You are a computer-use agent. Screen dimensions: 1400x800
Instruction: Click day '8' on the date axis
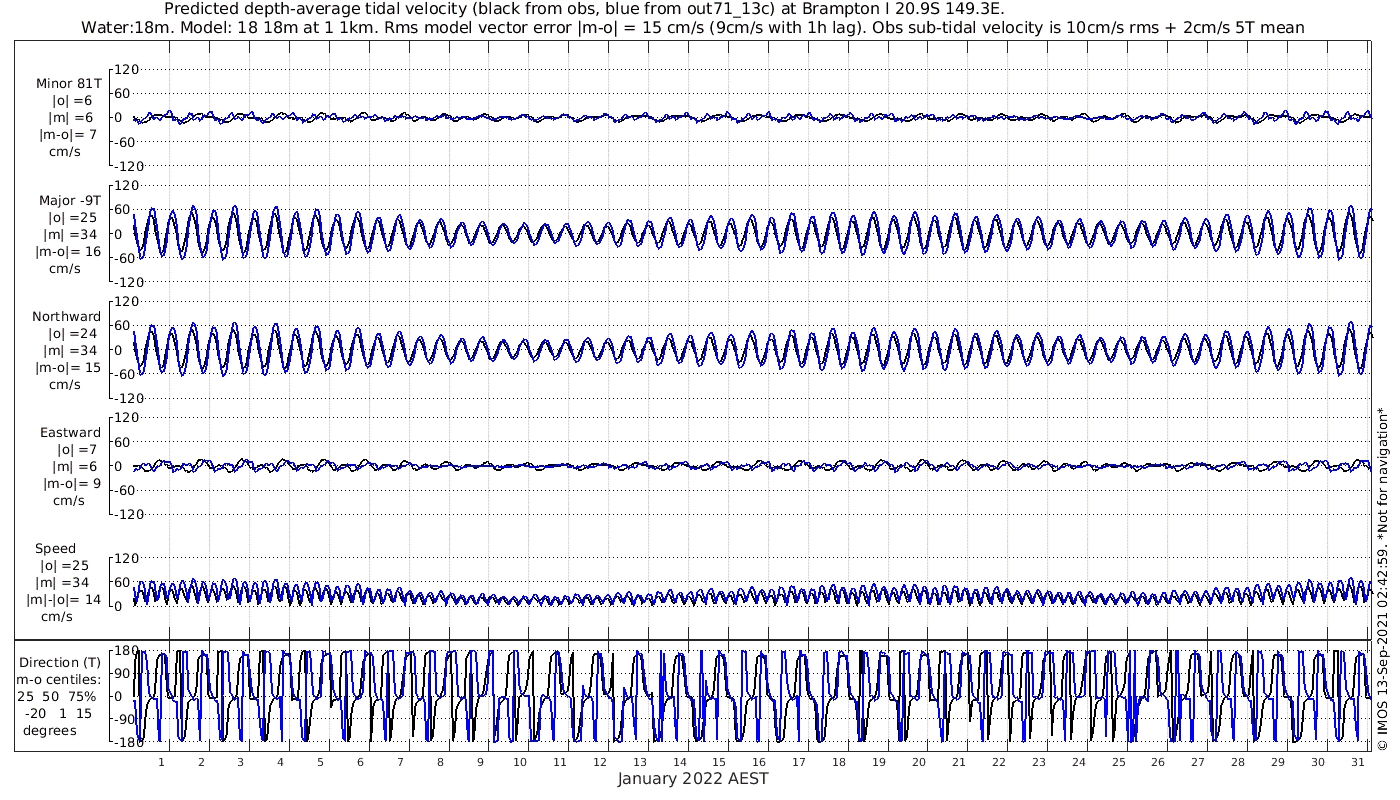[440, 762]
